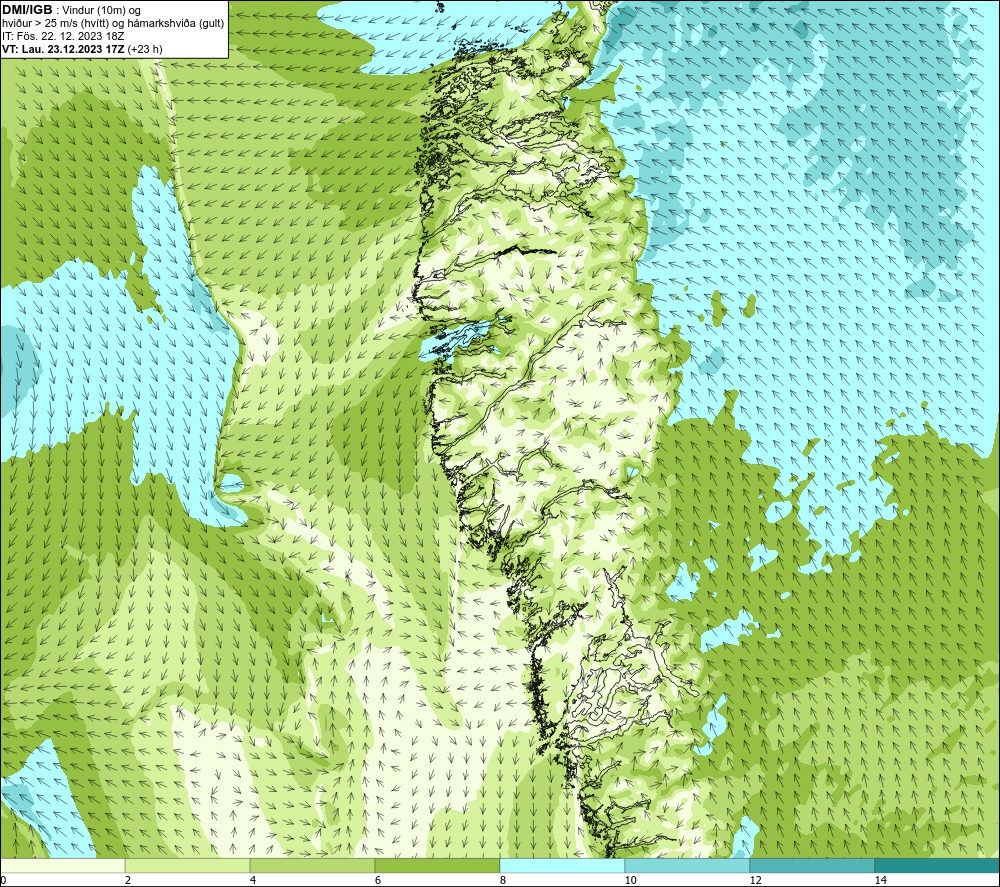Click the scale label "4"
The image size is (1000, 887).
[253, 880]
